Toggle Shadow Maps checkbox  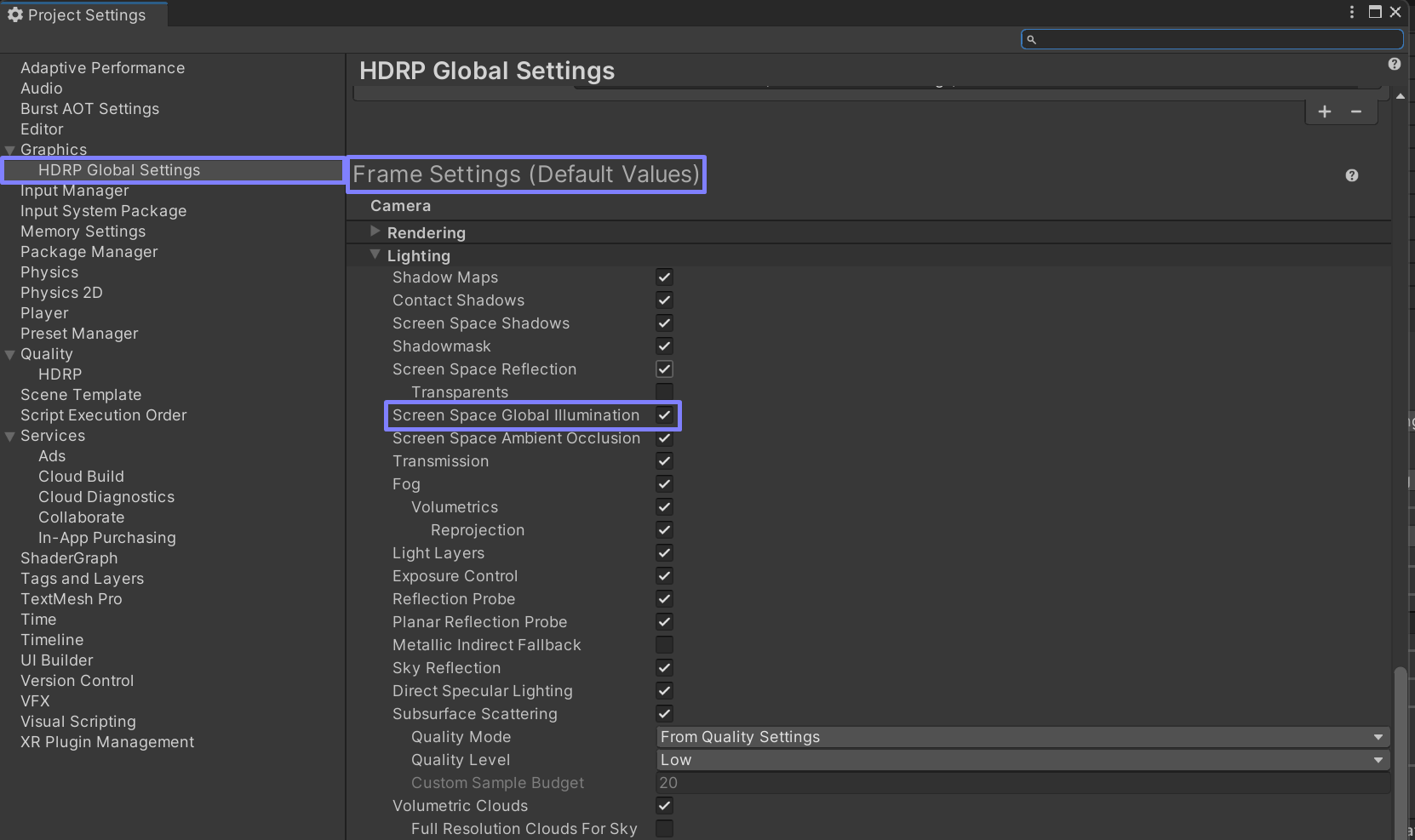664,277
